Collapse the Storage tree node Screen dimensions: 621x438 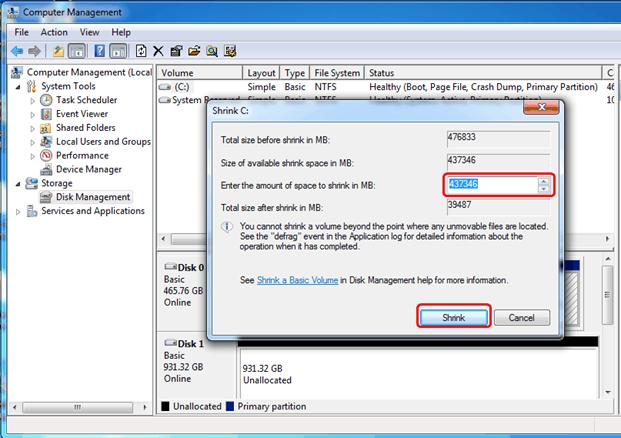click(x=18, y=184)
